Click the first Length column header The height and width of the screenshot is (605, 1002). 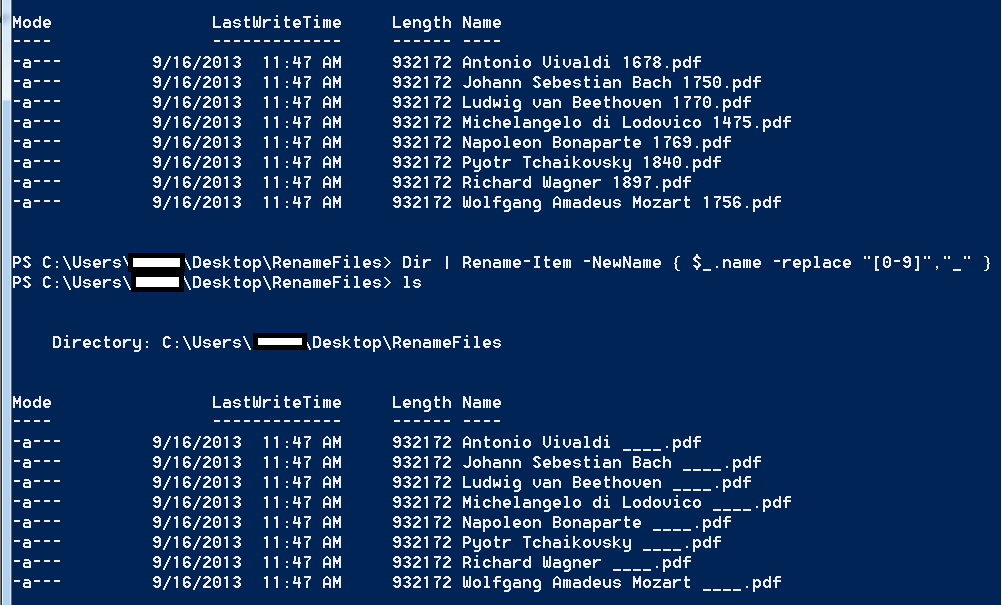422,23
